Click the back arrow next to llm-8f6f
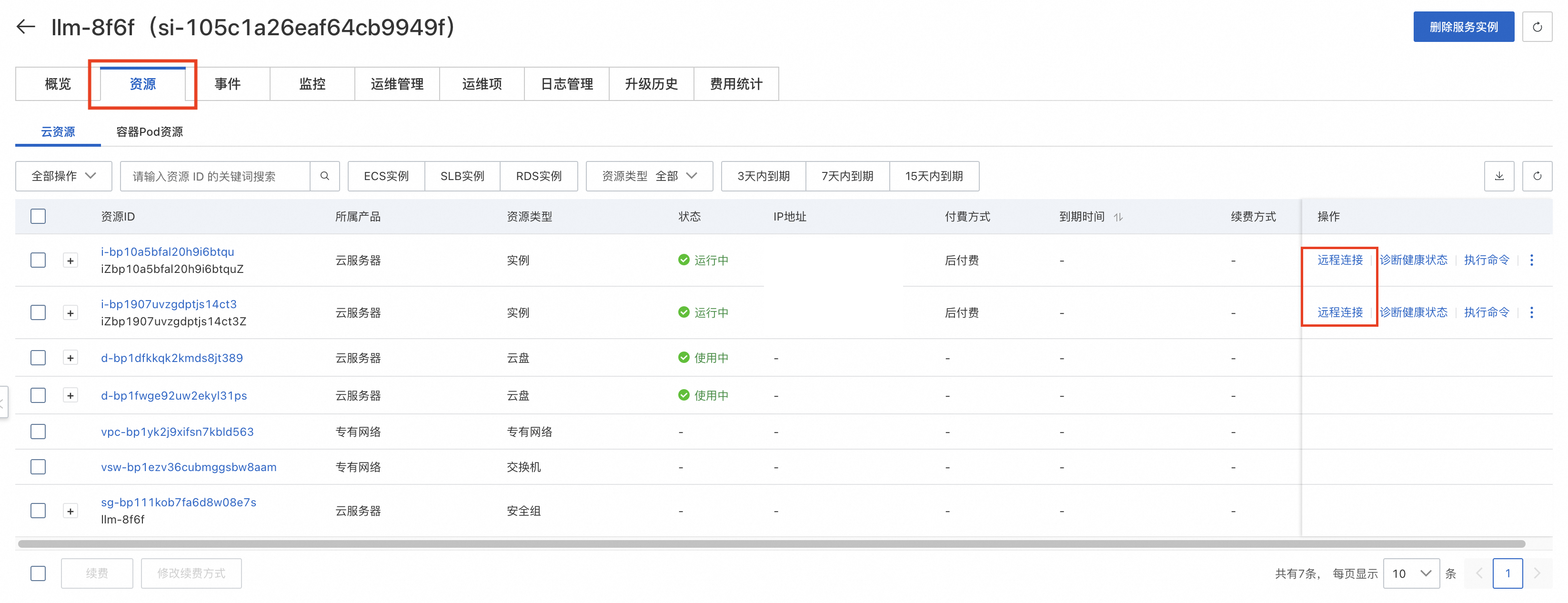The width and height of the screenshot is (1568, 603). click(x=26, y=27)
